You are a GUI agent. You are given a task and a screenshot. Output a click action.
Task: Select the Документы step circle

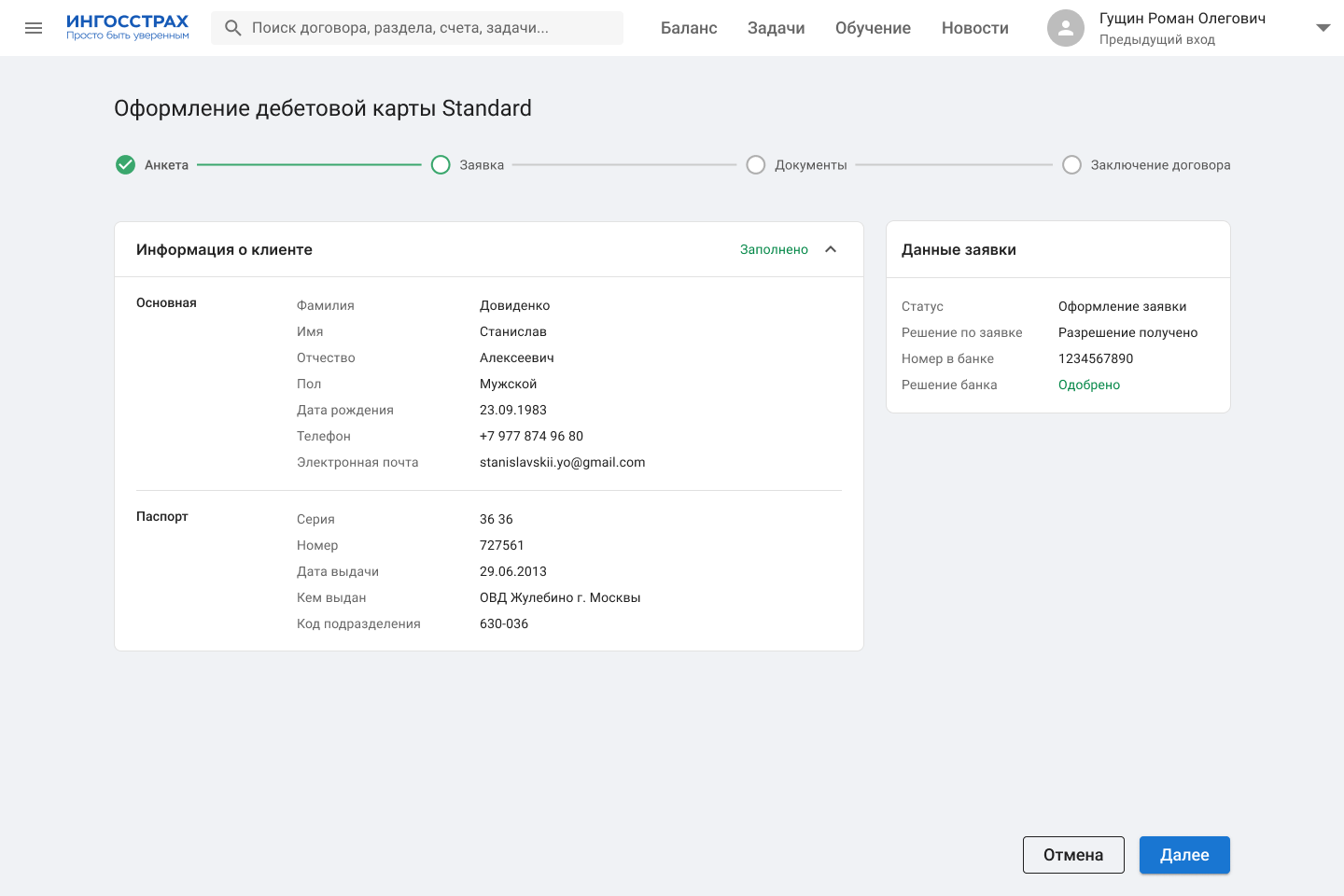(756, 165)
